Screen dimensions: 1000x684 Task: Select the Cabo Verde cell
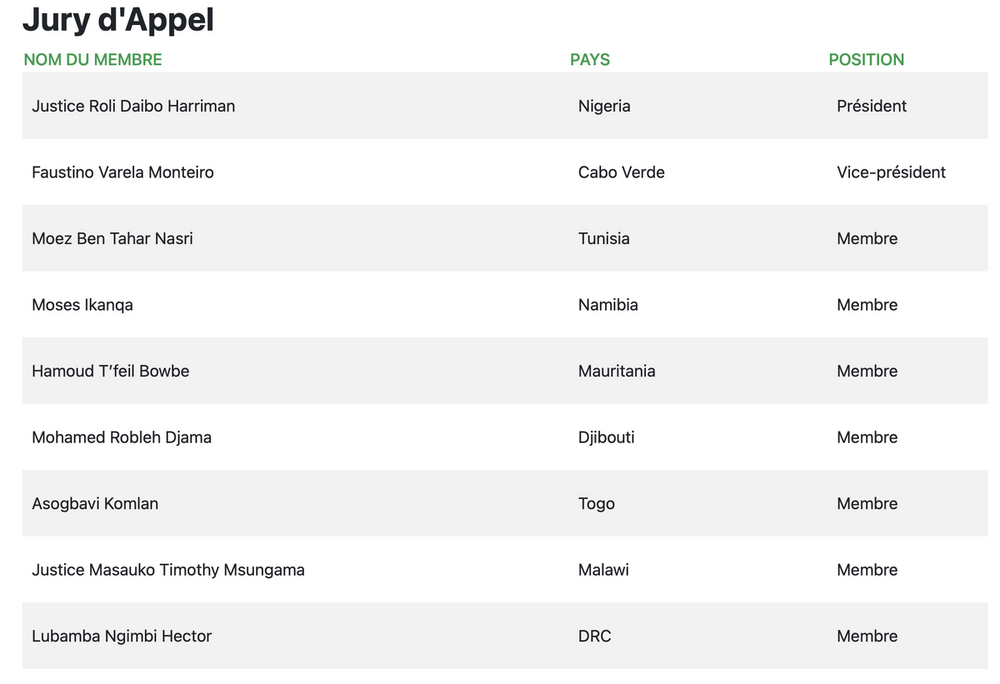pyautogui.click(x=621, y=172)
